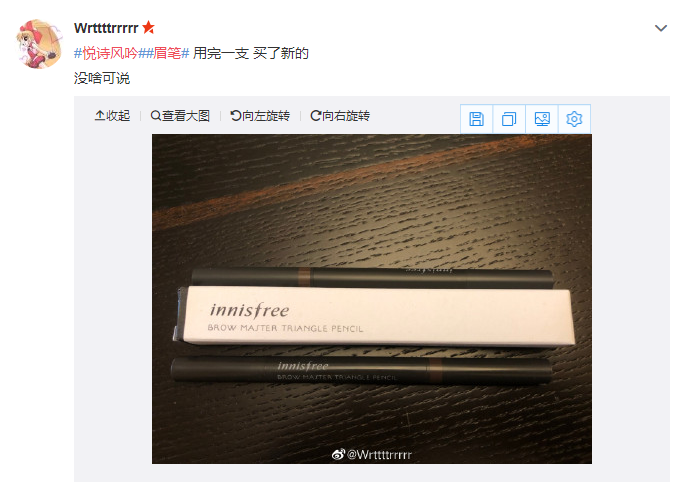The width and height of the screenshot is (674, 482).
Task: Click the post text 用完一支 买了新的
Action: [x=251, y=53]
